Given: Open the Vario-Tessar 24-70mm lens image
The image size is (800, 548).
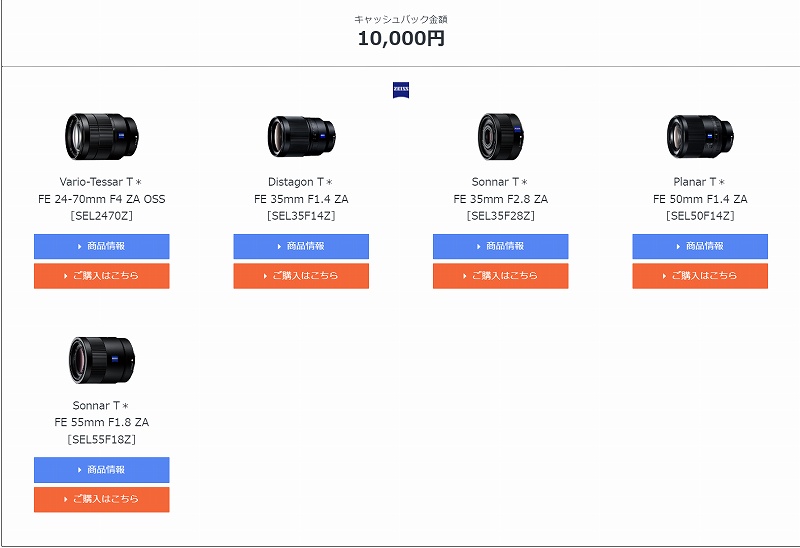Looking at the screenshot, I should 102,137.
